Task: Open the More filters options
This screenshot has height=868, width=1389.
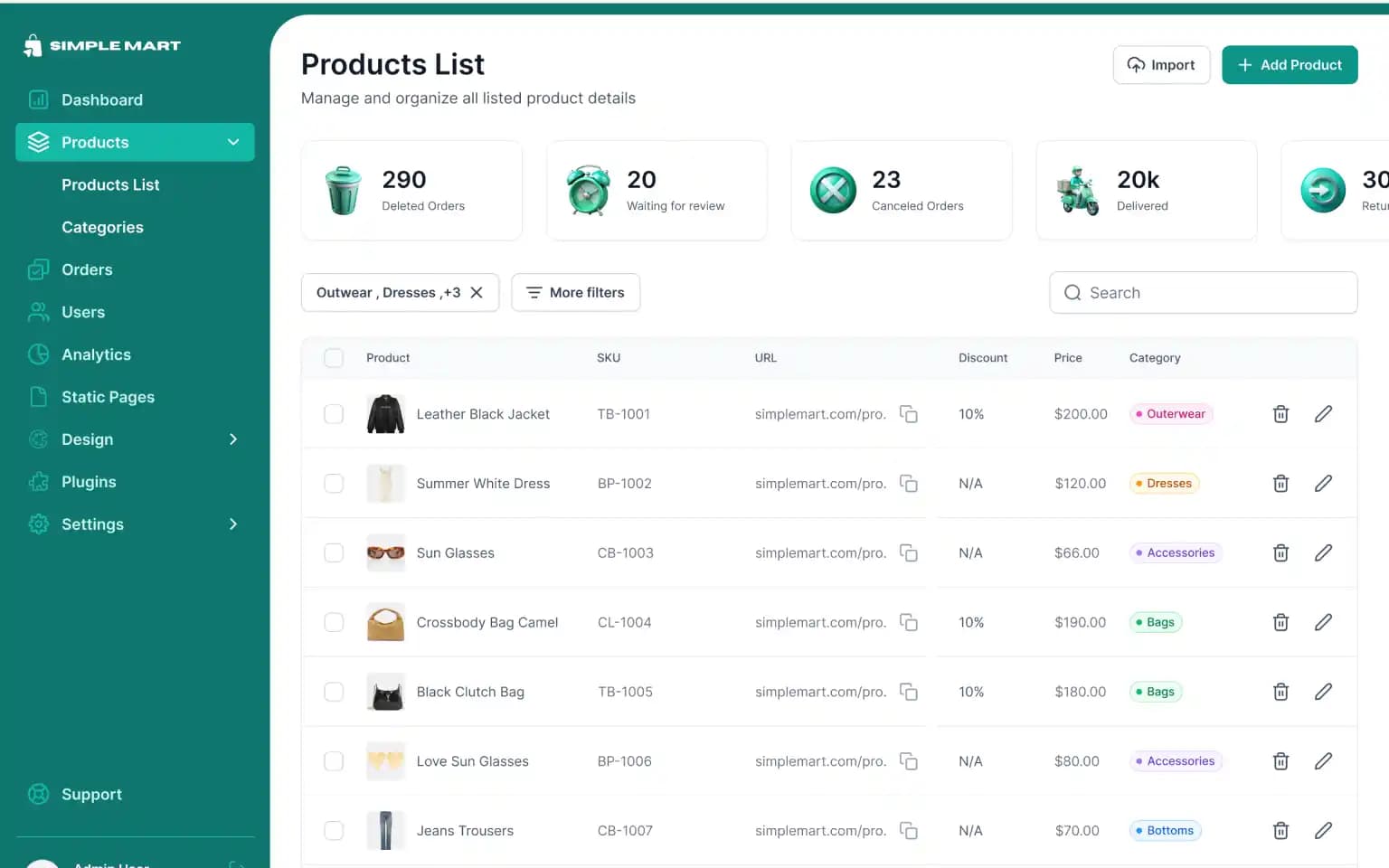Action: [x=575, y=293]
